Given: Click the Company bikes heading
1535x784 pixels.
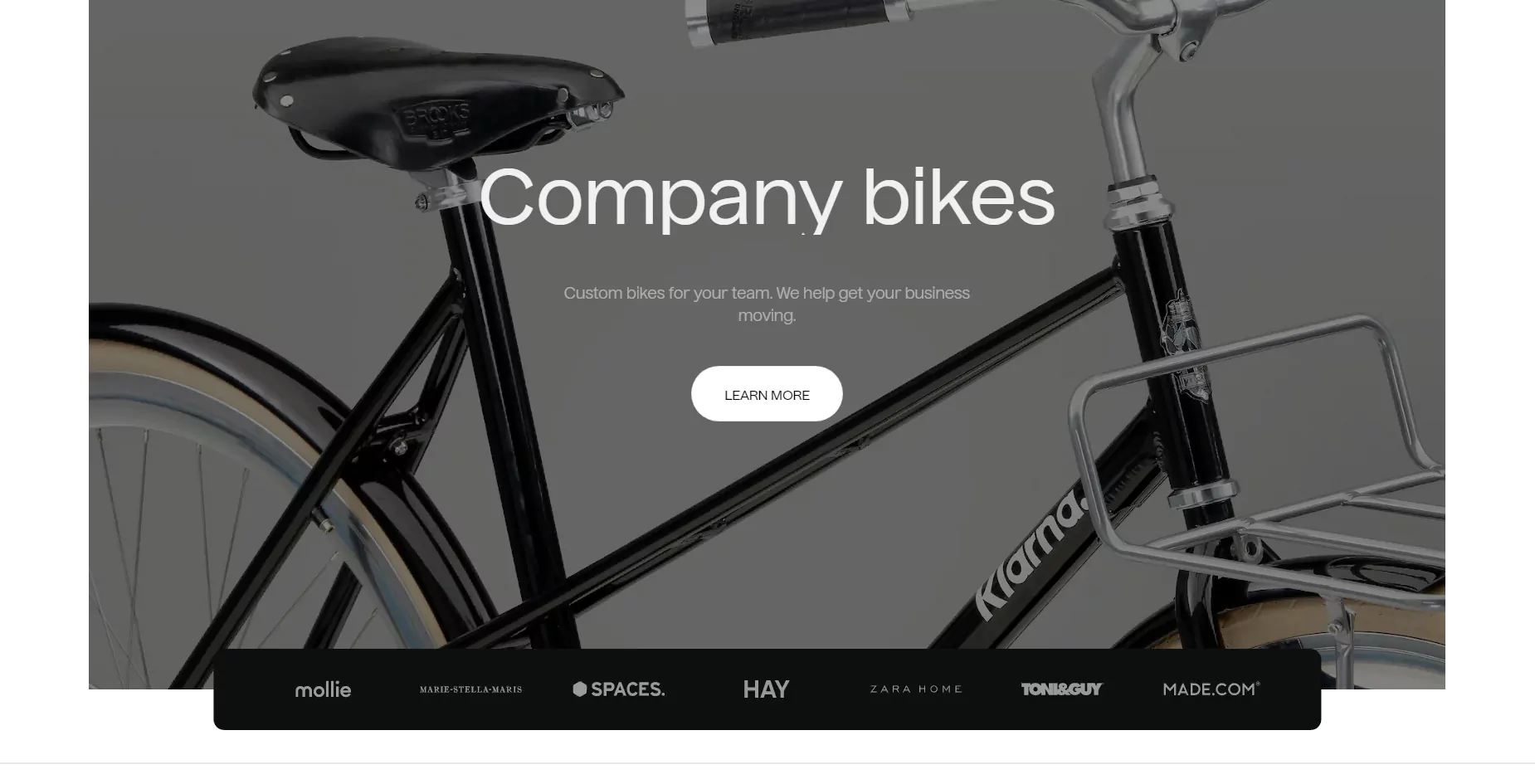Looking at the screenshot, I should pyautogui.click(x=767, y=197).
